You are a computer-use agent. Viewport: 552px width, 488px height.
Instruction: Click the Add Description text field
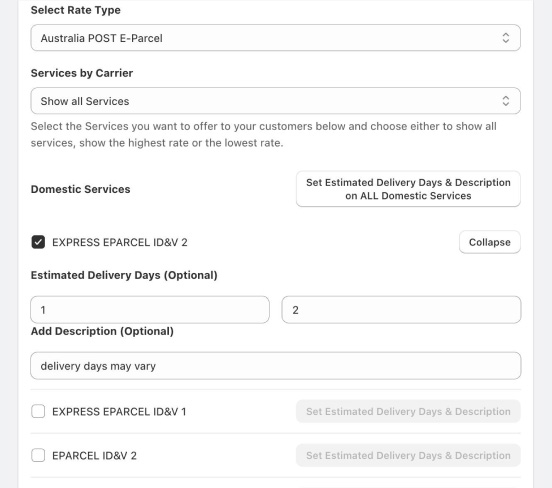click(x=276, y=366)
